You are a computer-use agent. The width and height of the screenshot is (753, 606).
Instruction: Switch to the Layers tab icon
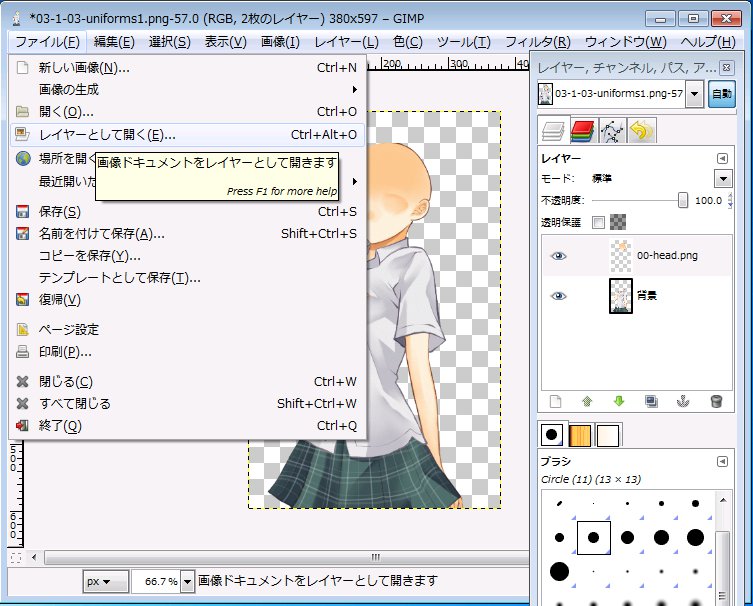click(x=553, y=130)
